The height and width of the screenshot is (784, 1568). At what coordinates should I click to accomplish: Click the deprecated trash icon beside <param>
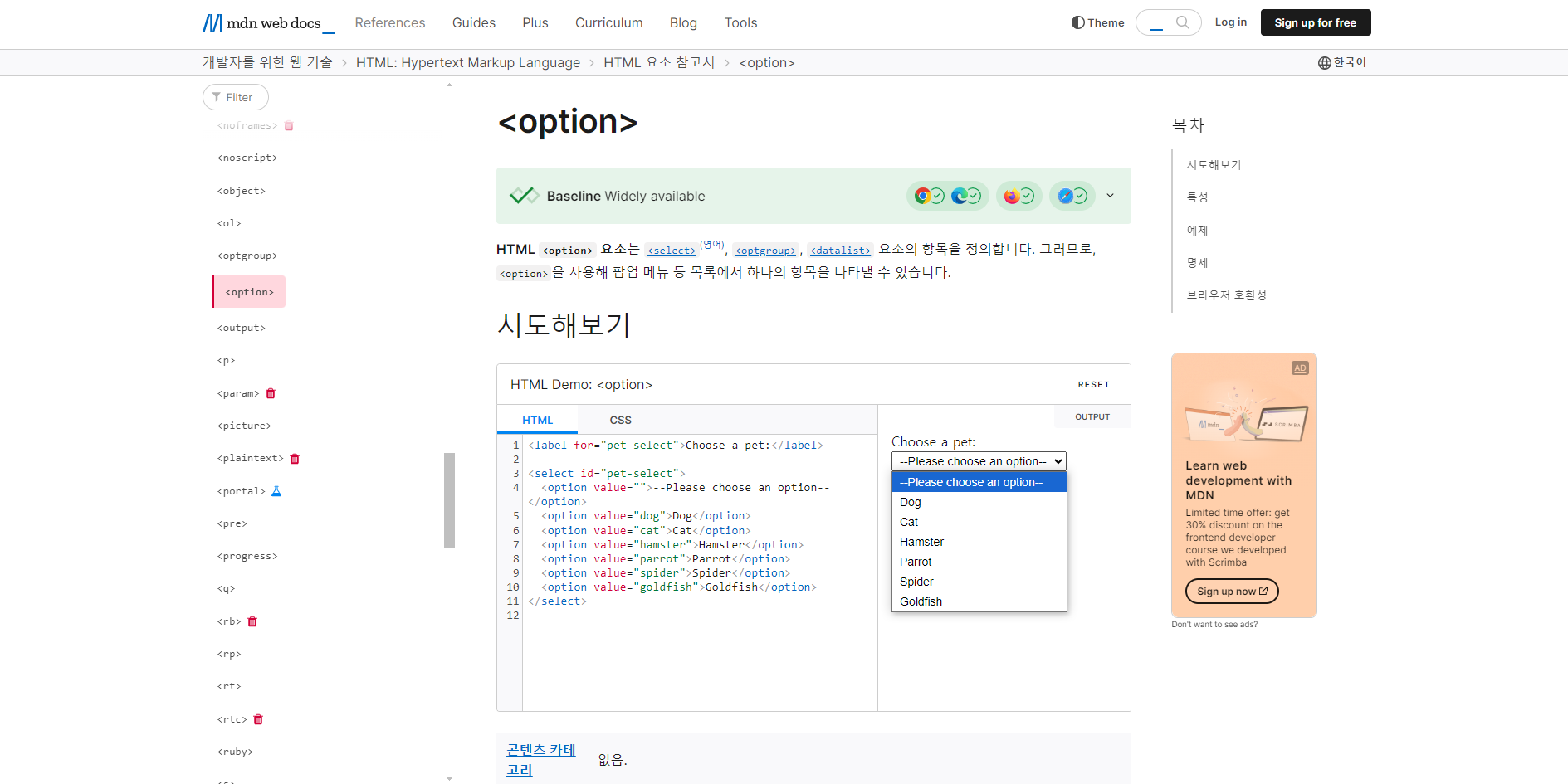point(271,393)
